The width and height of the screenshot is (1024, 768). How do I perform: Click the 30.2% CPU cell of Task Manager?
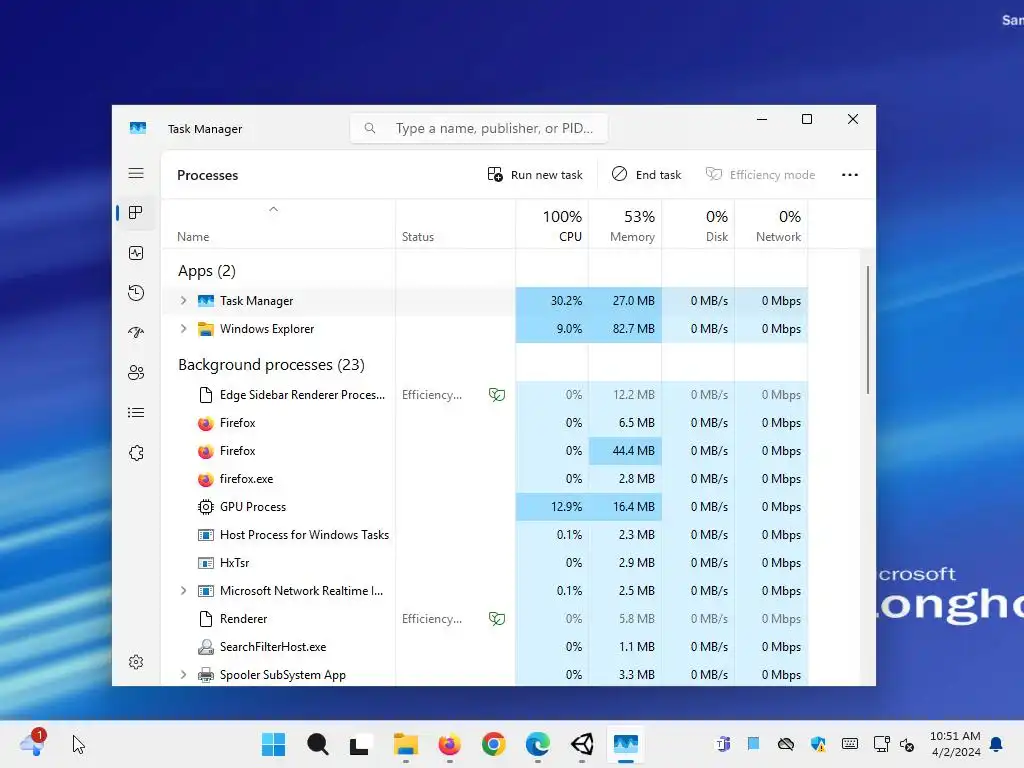(x=552, y=300)
